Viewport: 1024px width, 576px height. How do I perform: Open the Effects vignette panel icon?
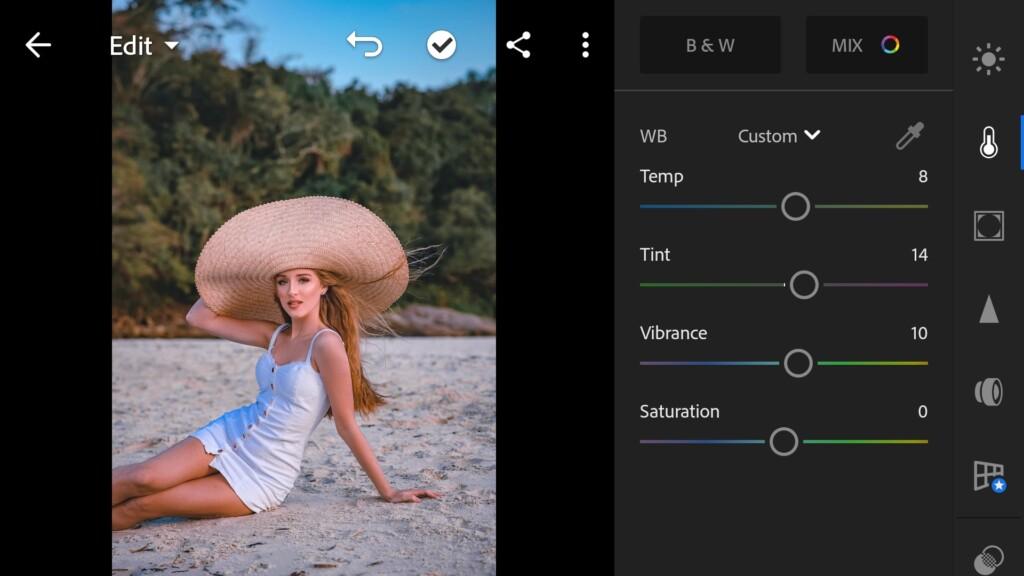tap(989, 226)
